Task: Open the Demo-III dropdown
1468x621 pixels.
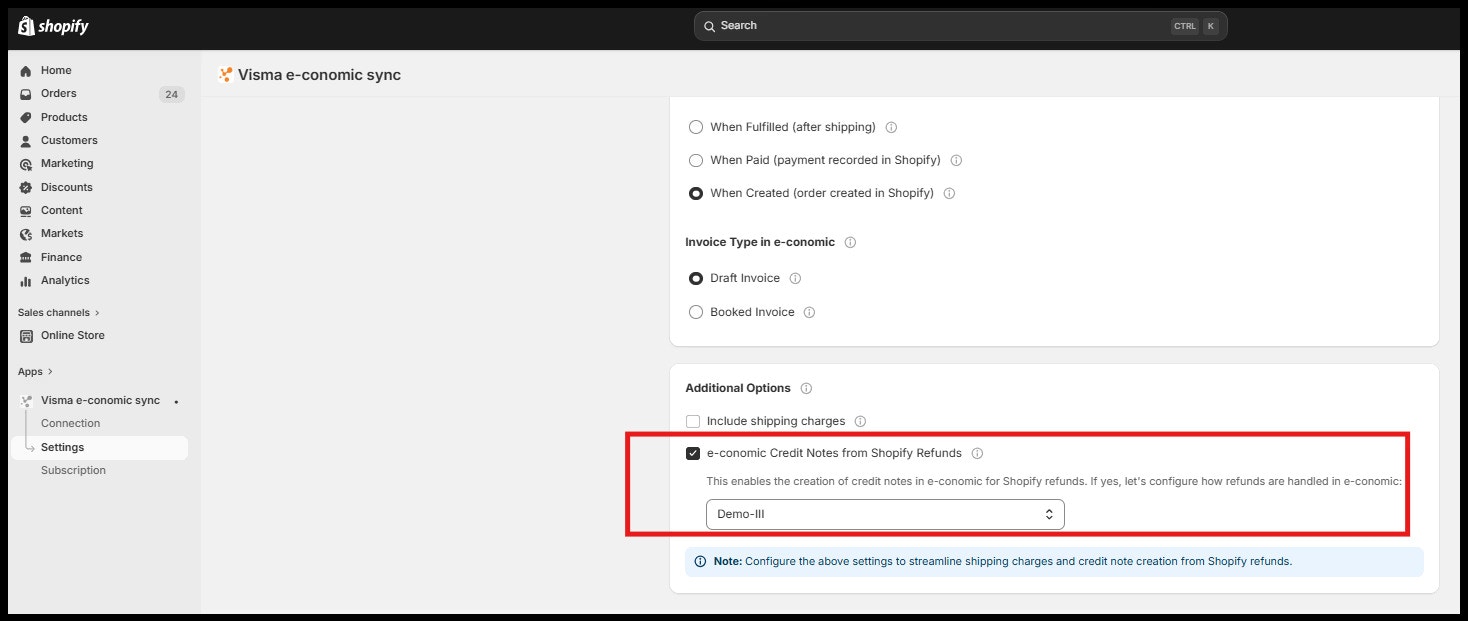Action: [x=885, y=514]
